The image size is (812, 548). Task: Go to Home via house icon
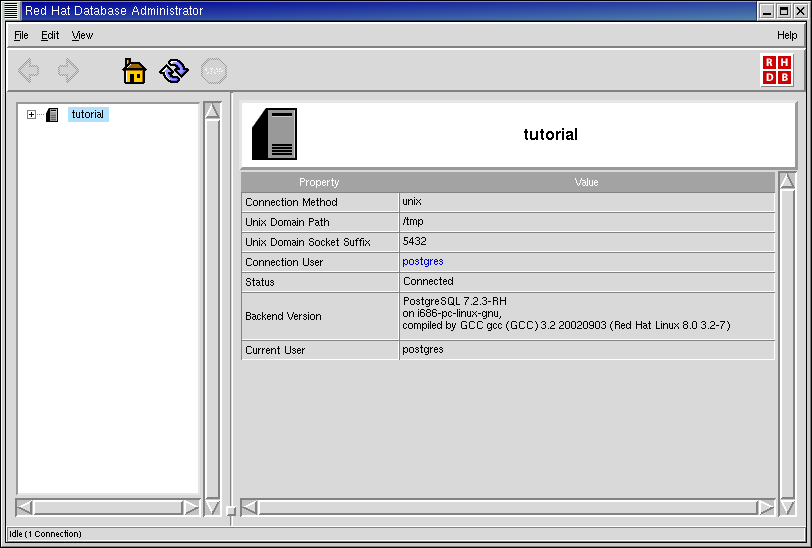pos(134,71)
